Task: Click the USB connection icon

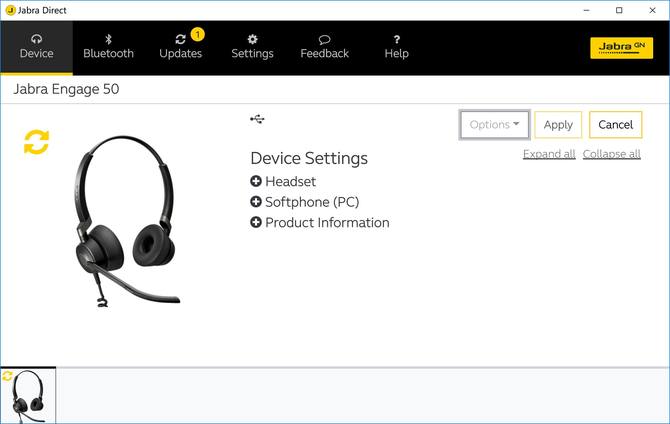Action: point(257,119)
